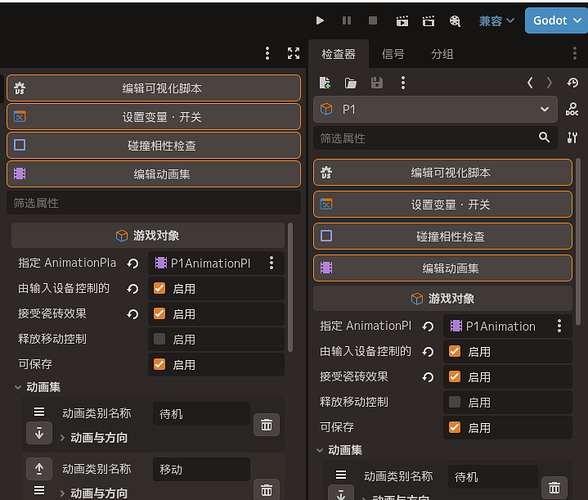Delete 移动 animation entry in left panel

click(267, 489)
